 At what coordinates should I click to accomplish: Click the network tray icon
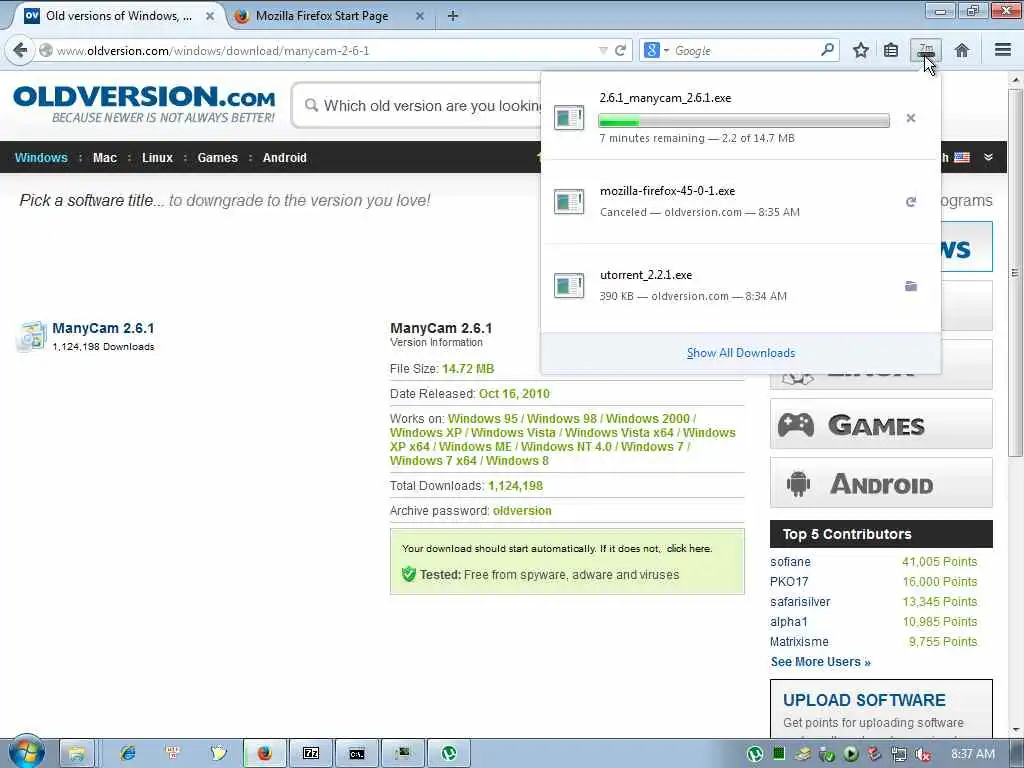[x=899, y=754]
